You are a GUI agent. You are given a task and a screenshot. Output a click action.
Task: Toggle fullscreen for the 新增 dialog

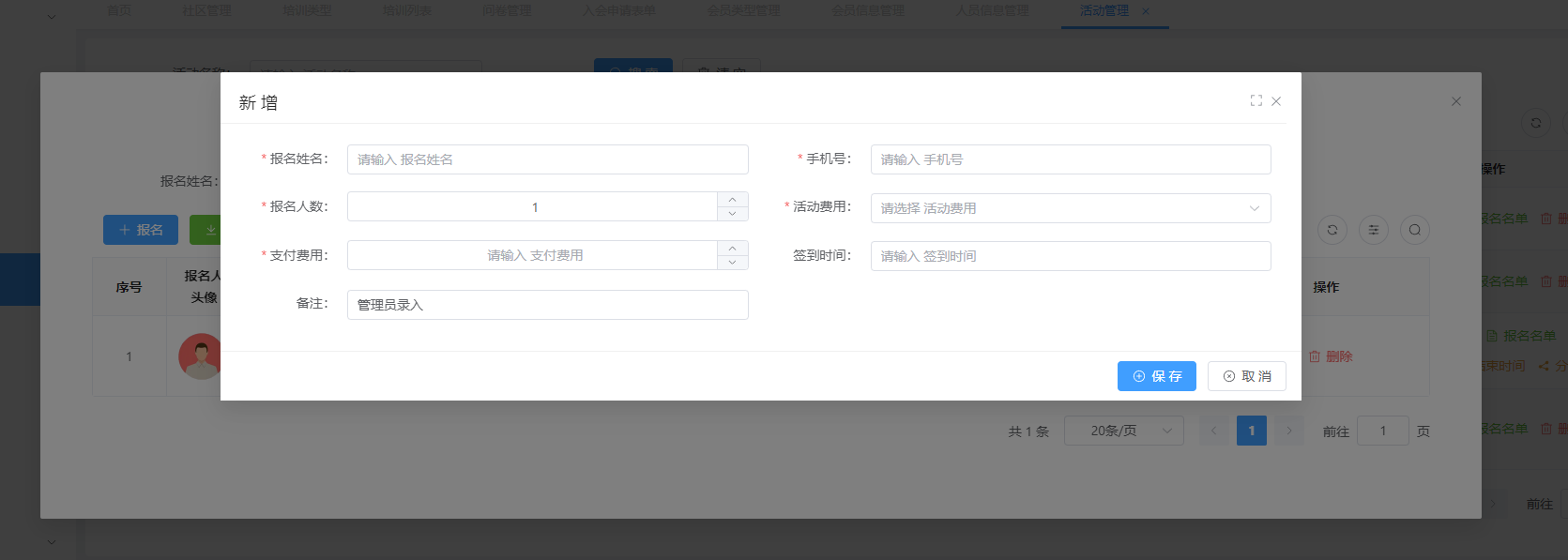(1256, 101)
